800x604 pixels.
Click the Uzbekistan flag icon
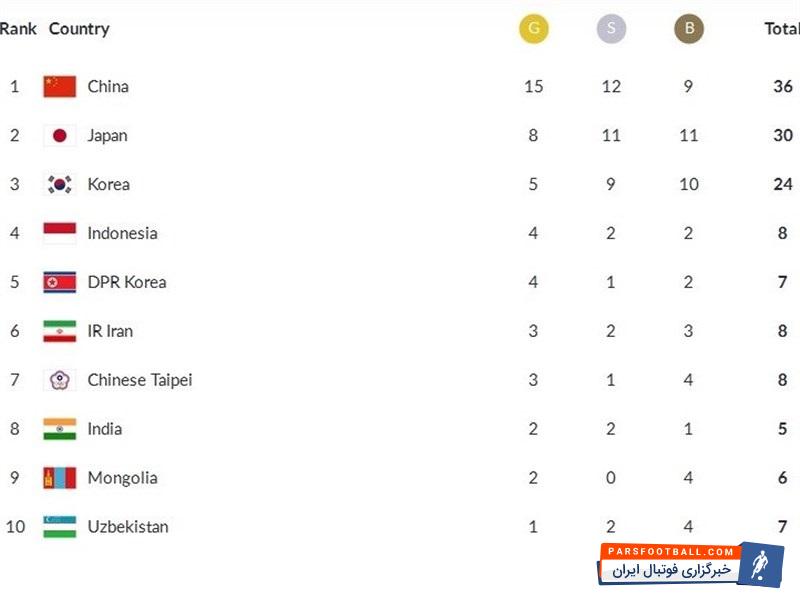60,527
